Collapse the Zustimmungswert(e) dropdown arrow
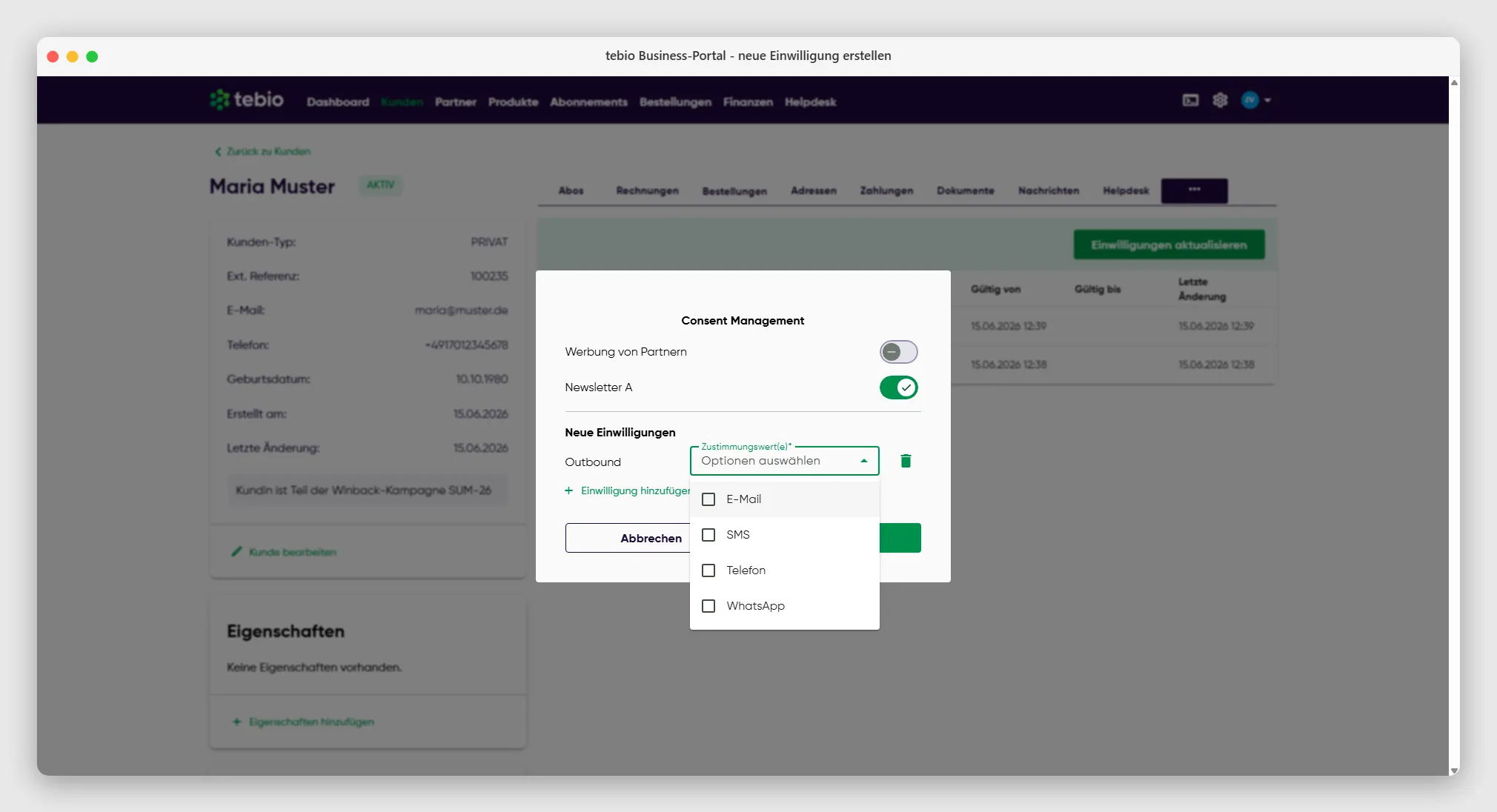1497x812 pixels. 864,461
